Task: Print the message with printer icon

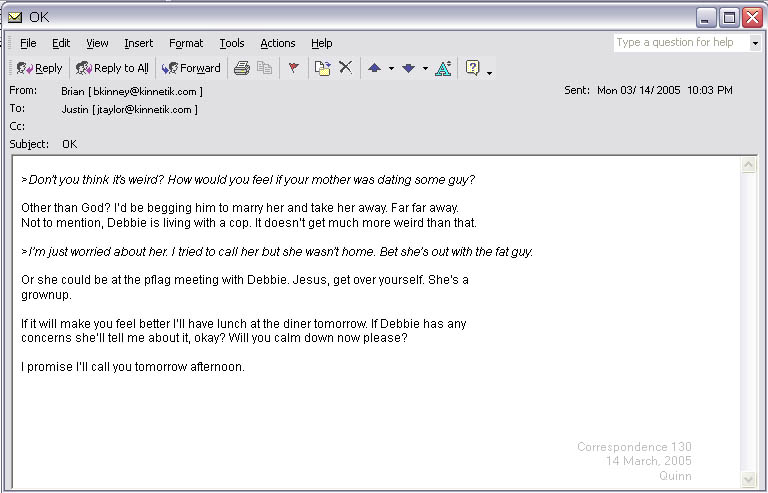Action: (241, 68)
